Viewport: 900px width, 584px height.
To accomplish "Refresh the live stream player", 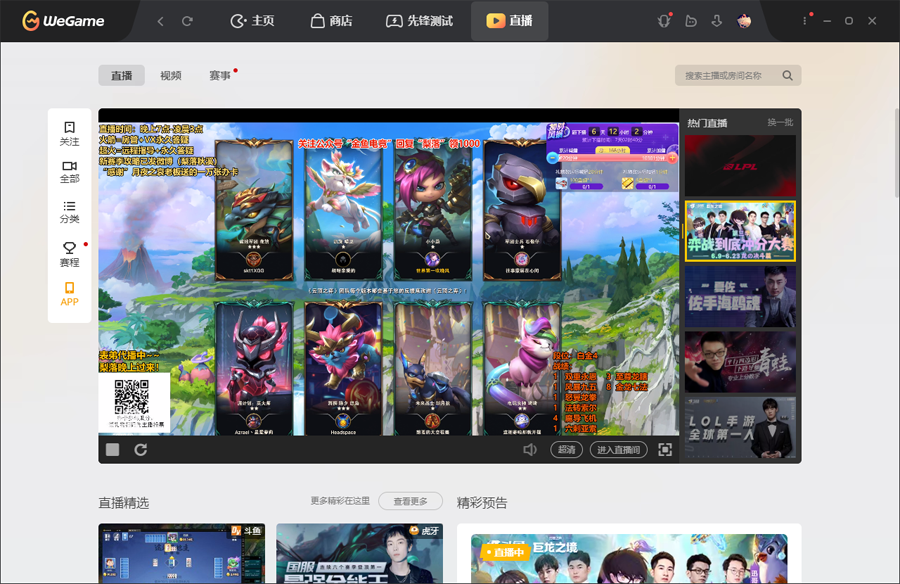I will click(139, 450).
